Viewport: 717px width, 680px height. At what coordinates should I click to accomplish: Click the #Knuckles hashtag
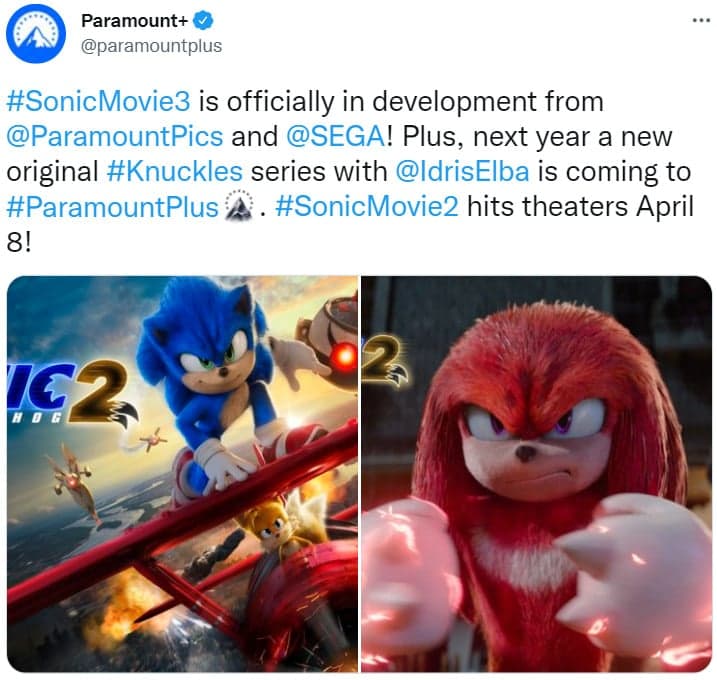click(174, 171)
